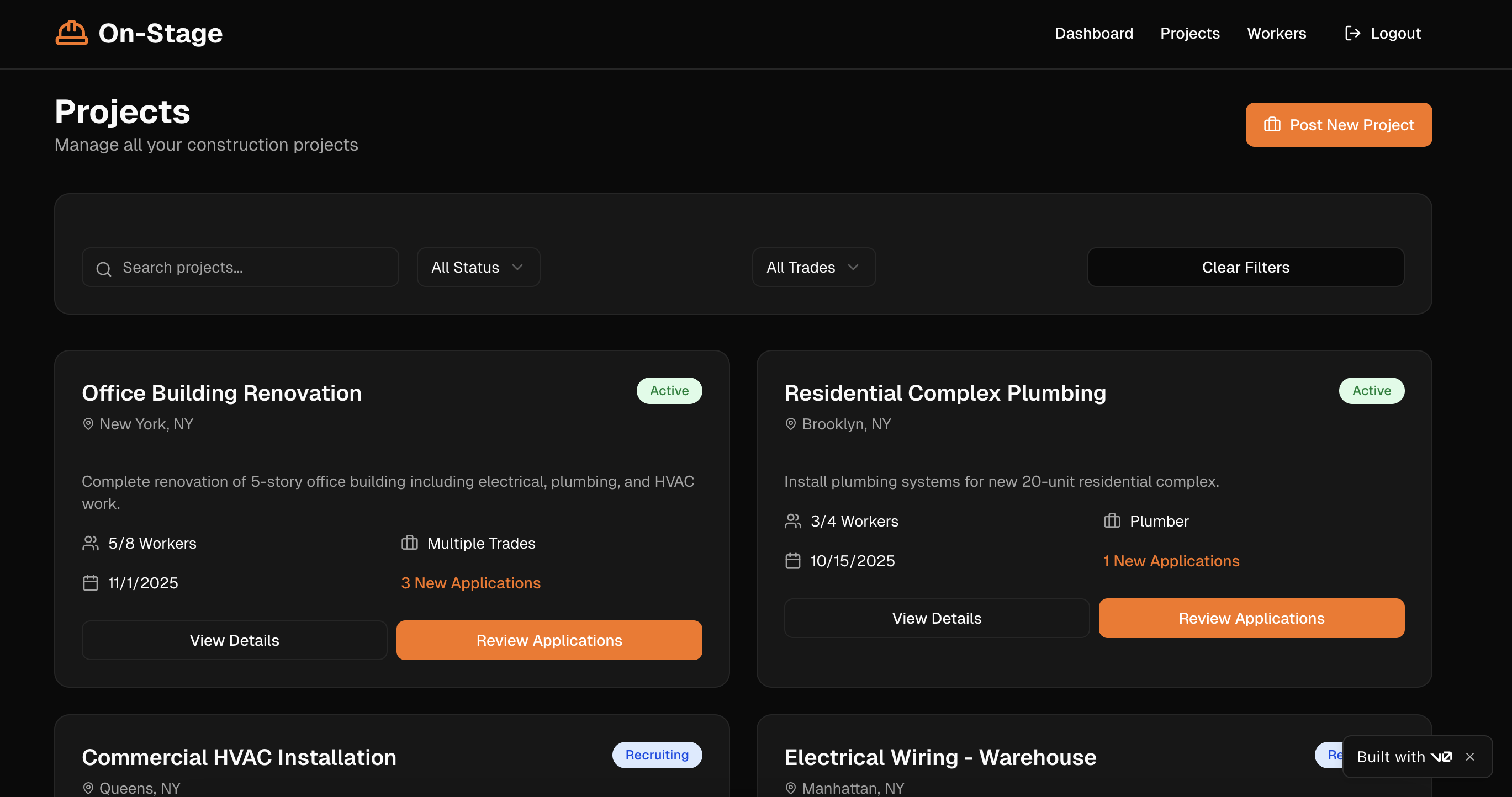Click the calendar icon beside 10/15/2025

click(792, 561)
